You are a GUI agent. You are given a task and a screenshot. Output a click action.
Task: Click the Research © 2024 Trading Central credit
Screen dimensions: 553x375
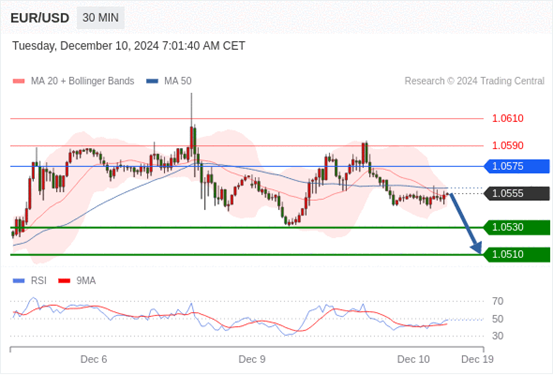click(x=474, y=81)
